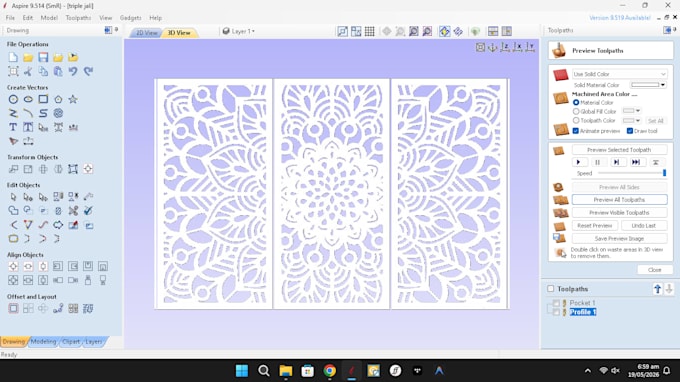Click the Reset Preview button
Image resolution: width=680 pixels, height=382 pixels.
[595, 226]
